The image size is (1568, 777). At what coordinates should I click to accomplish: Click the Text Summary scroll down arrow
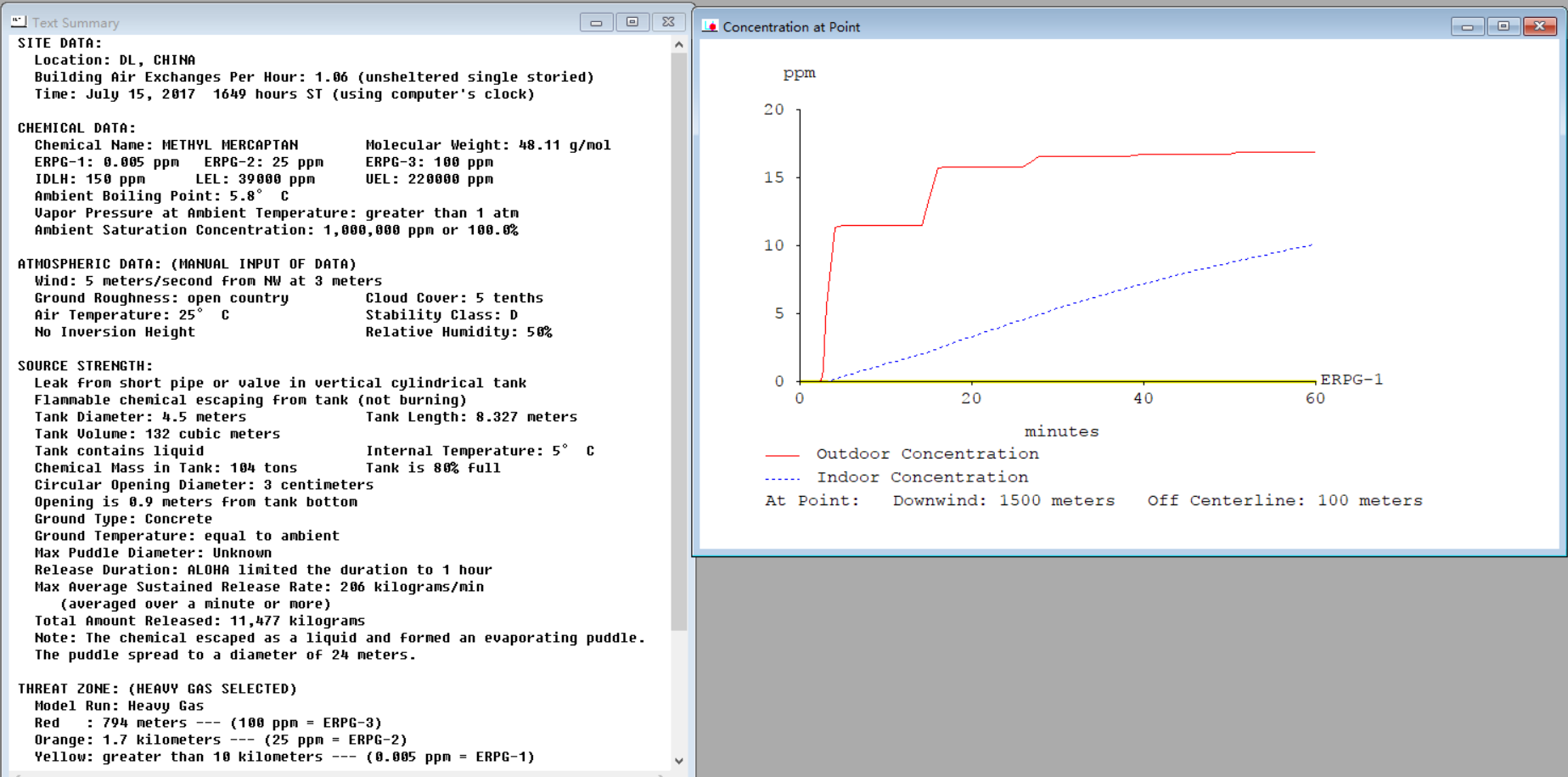678,761
